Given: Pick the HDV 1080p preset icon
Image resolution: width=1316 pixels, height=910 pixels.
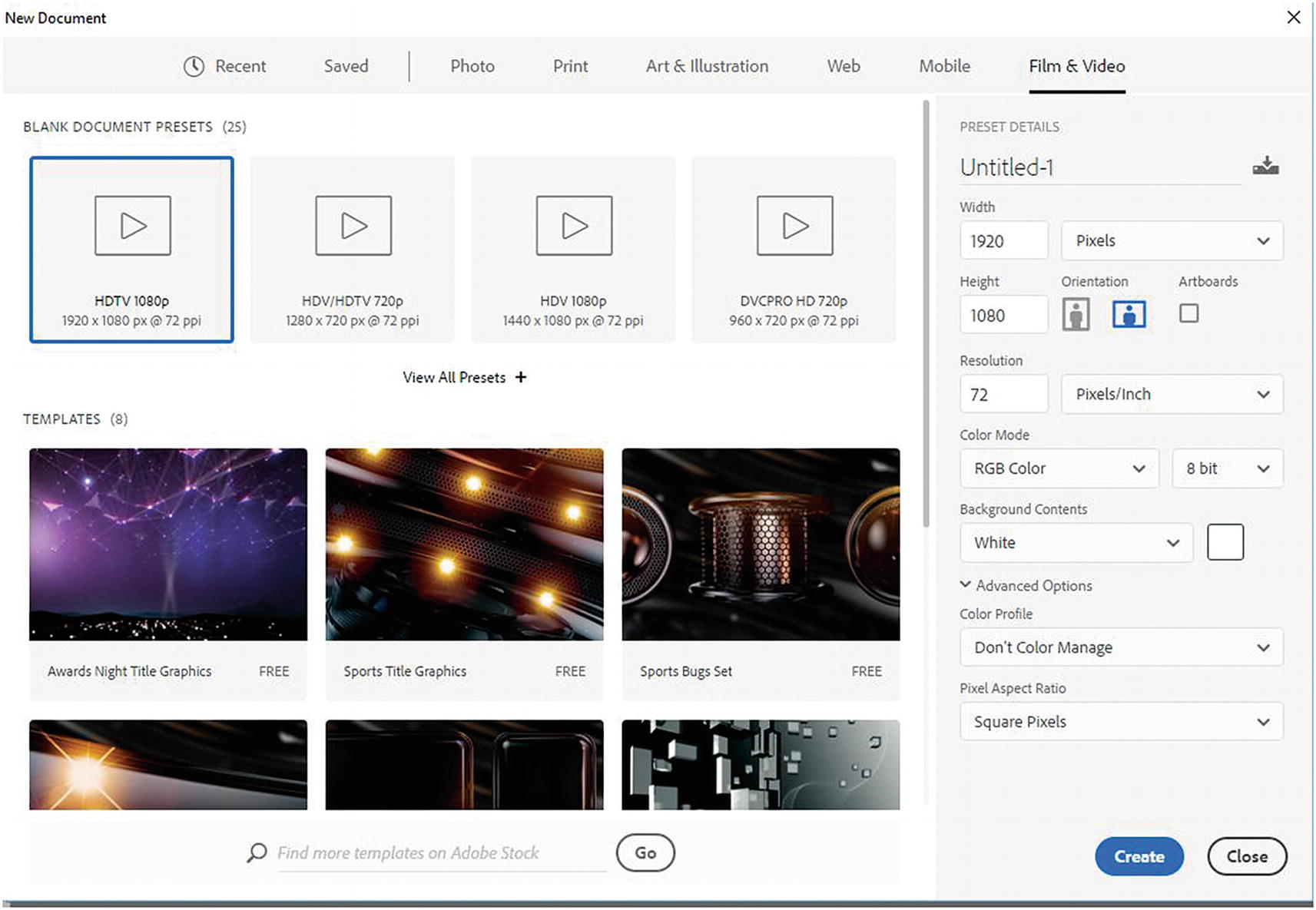Looking at the screenshot, I should [x=574, y=226].
